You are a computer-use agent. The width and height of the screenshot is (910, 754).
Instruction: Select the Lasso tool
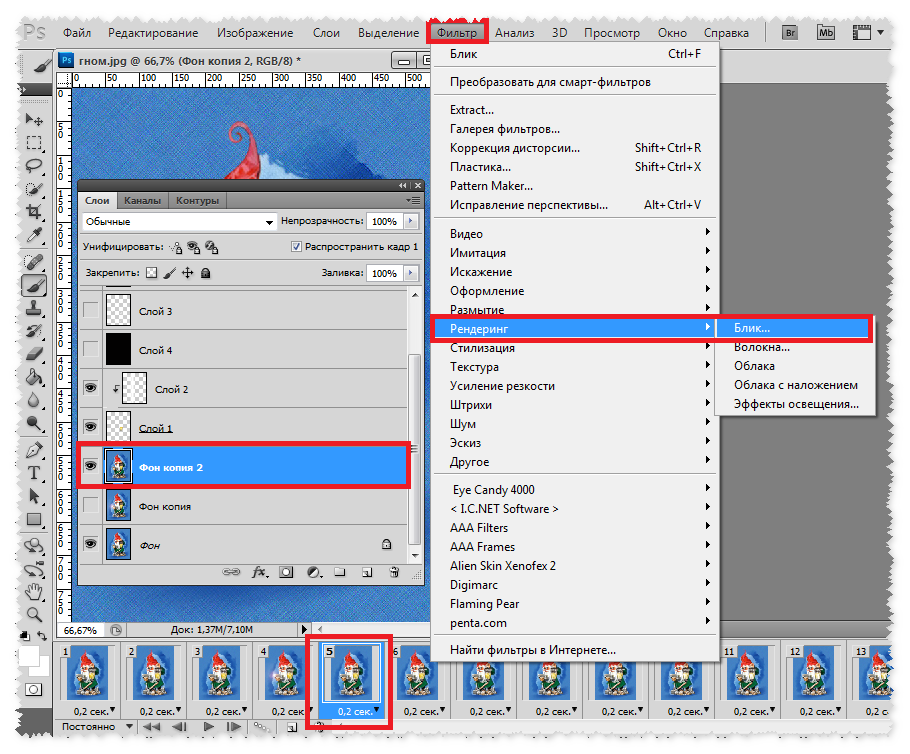[x=34, y=165]
